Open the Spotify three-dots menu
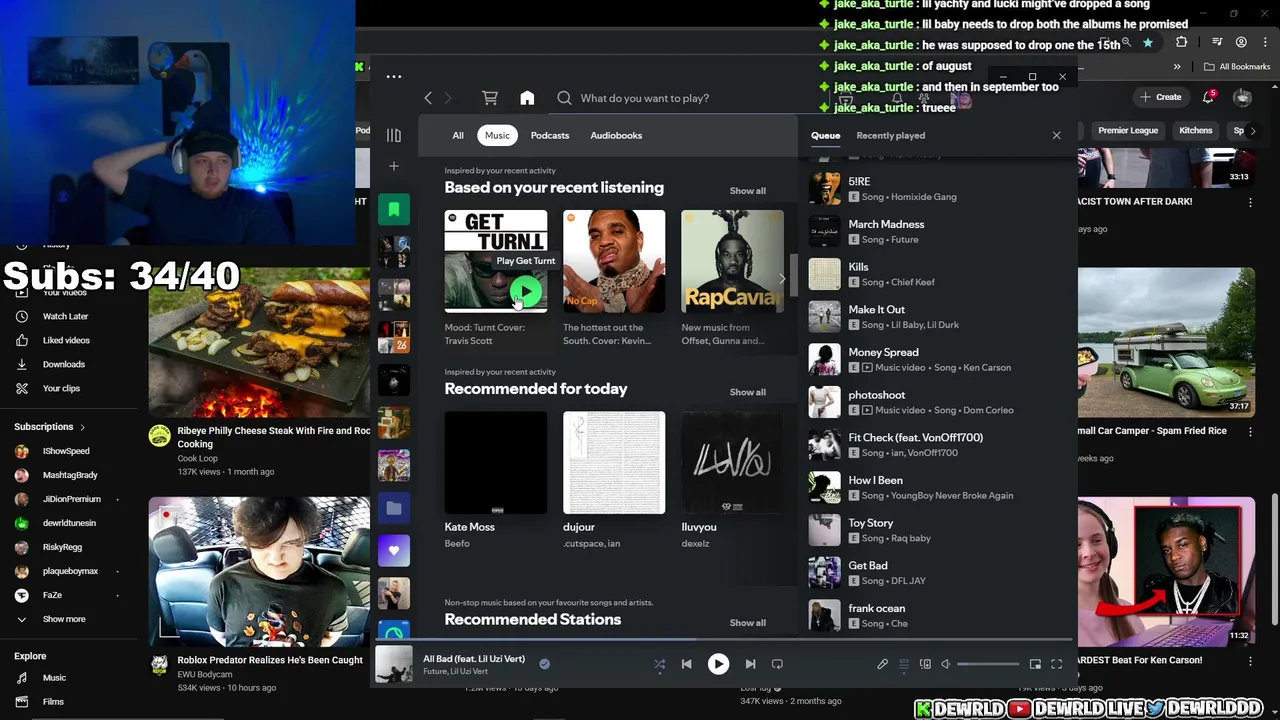Image resolution: width=1280 pixels, height=720 pixels. (394, 76)
